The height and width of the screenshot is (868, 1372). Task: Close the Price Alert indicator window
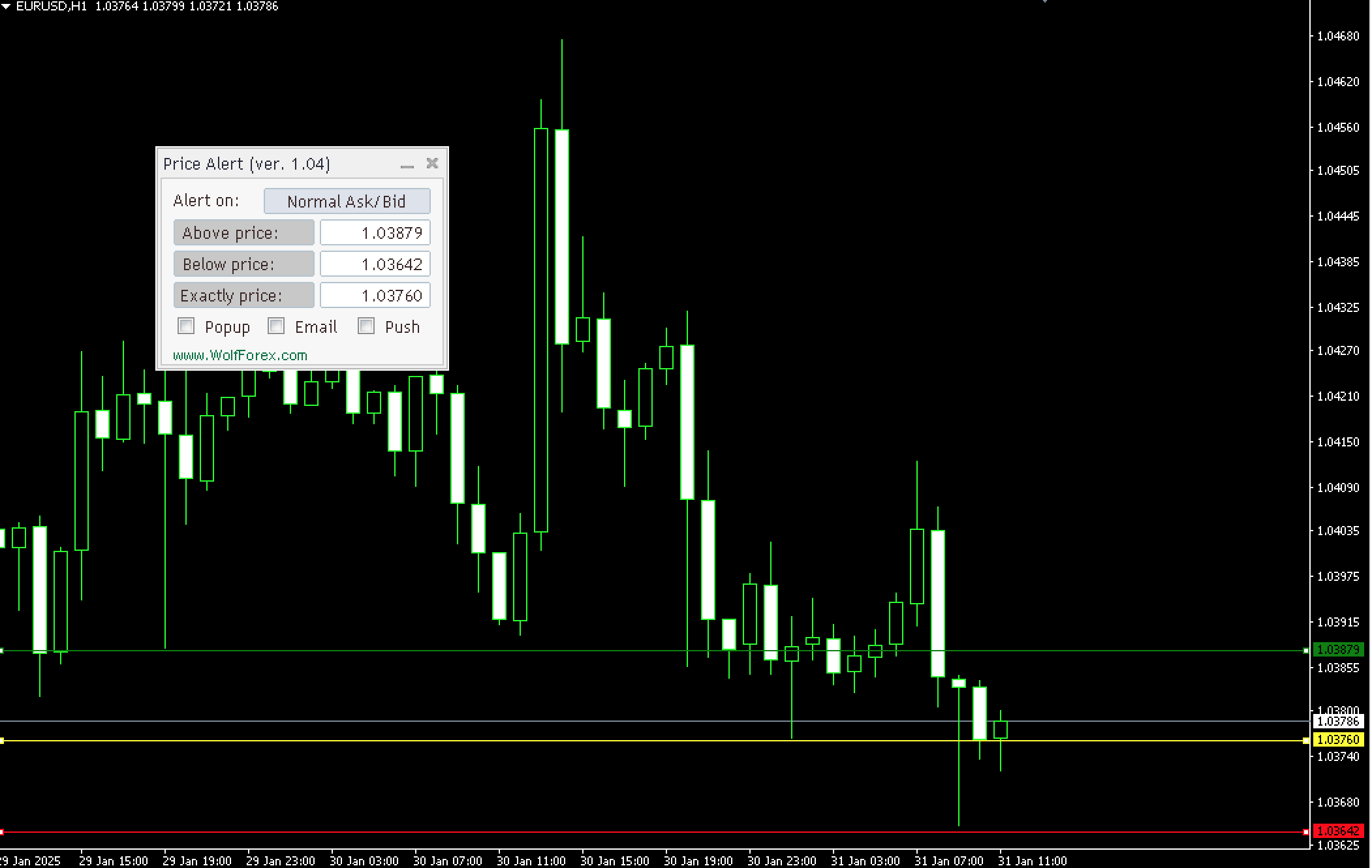point(431,164)
